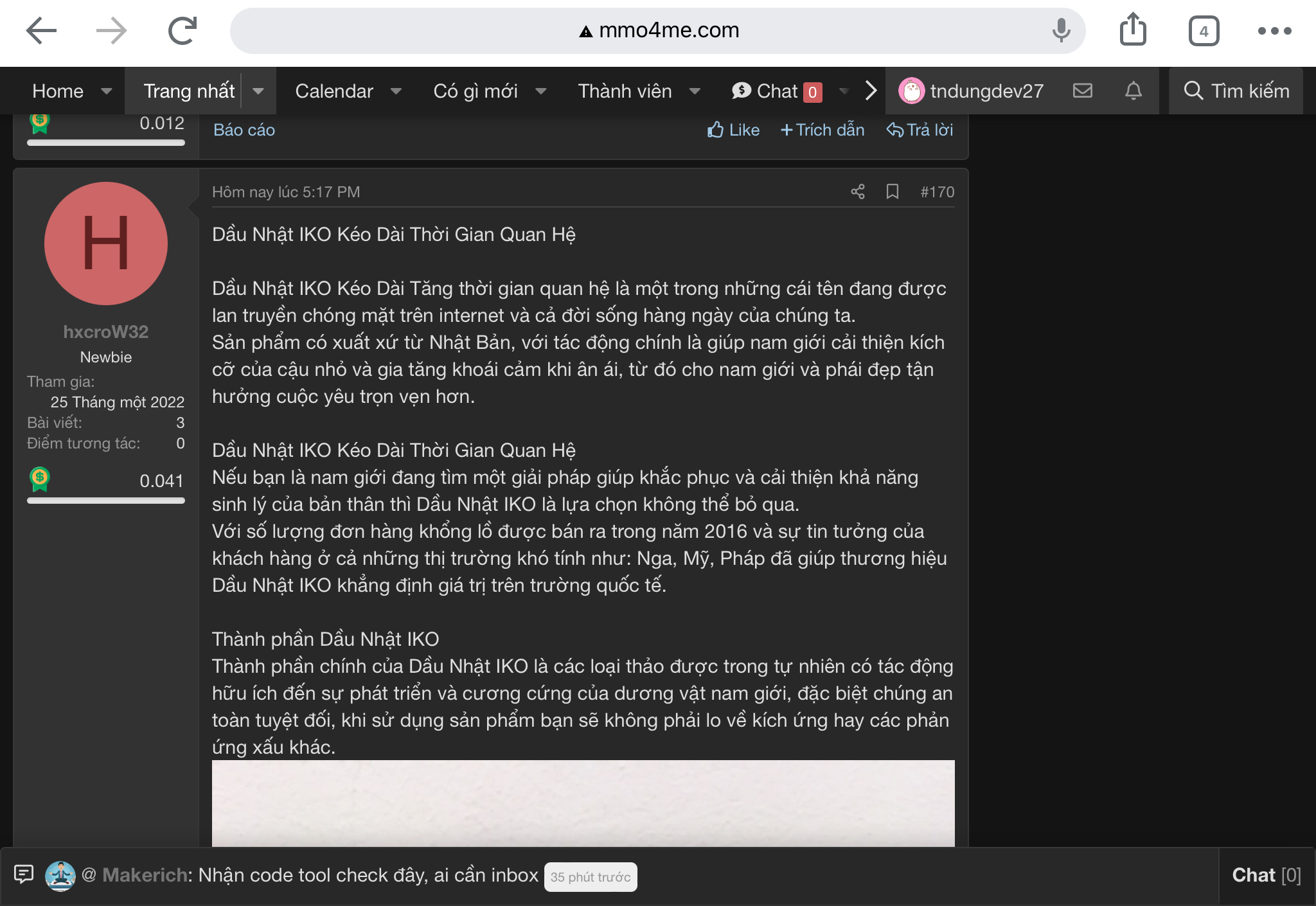Expand the Calendar dropdown arrow

(x=396, y=91)
